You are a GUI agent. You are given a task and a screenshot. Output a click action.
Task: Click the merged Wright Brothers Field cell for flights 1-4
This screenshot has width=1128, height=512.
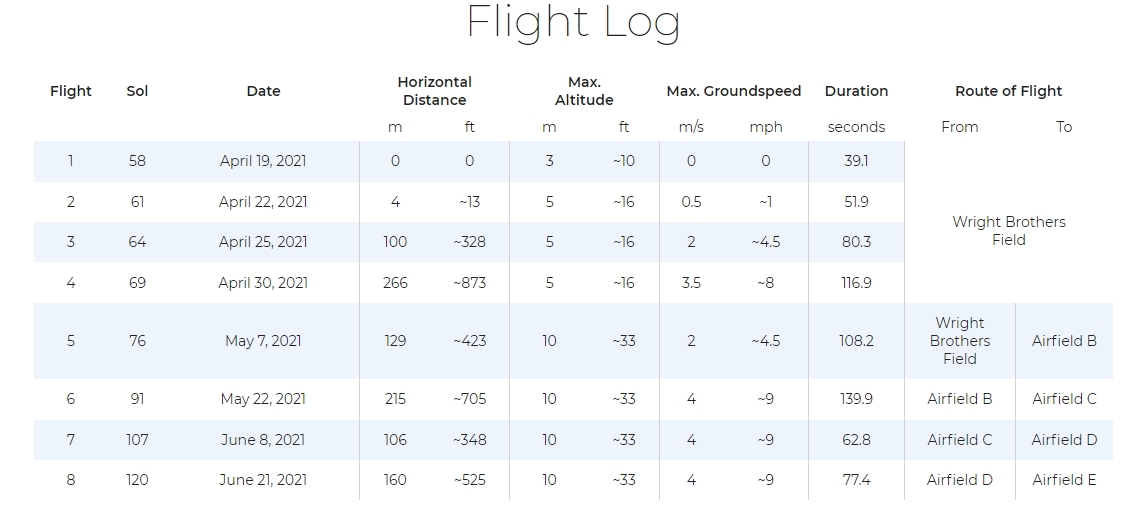point(1008,231)
